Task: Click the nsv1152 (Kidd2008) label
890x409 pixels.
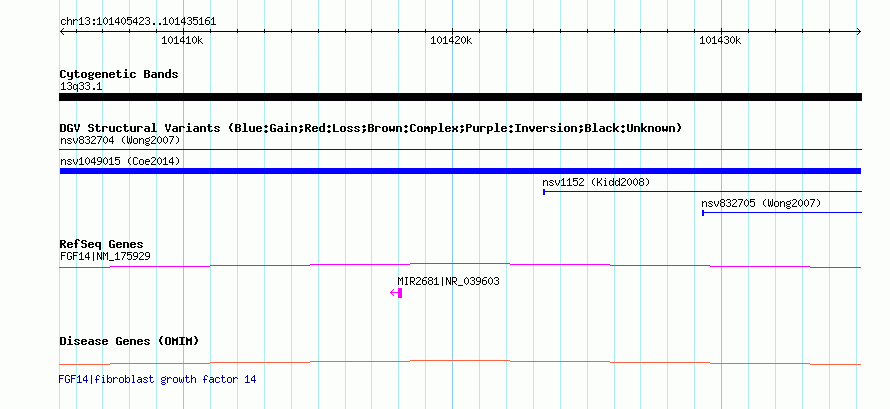Action: click(x=596, y=183)
